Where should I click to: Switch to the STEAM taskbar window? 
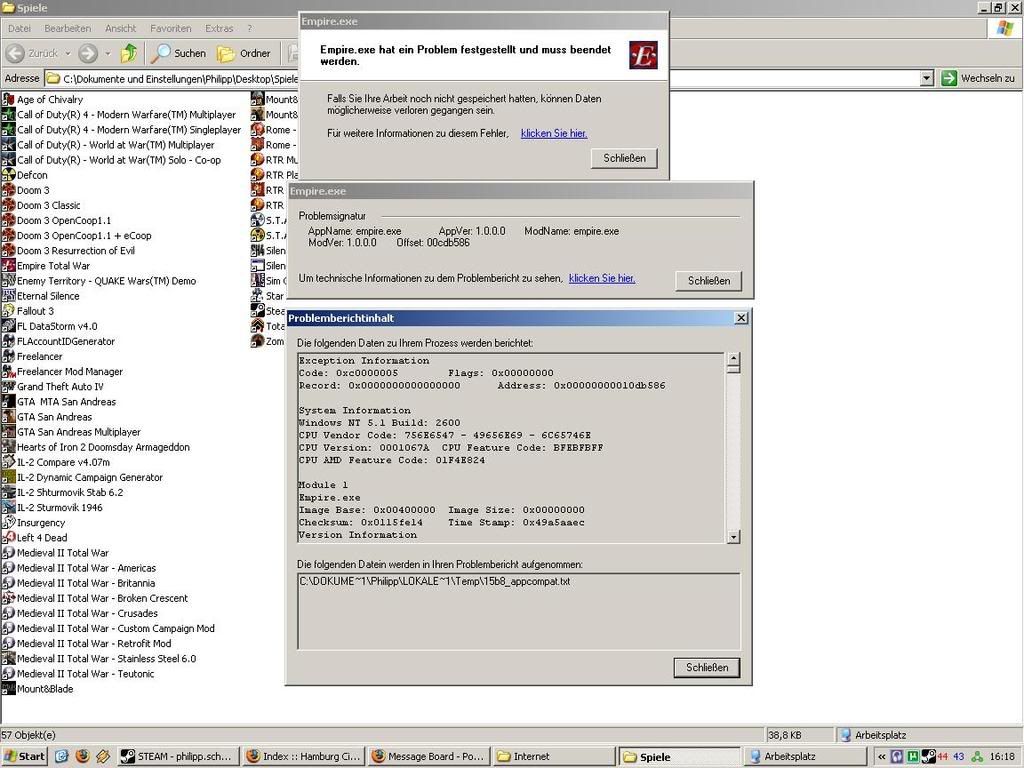pyautogui.click(x=178, y=756)
